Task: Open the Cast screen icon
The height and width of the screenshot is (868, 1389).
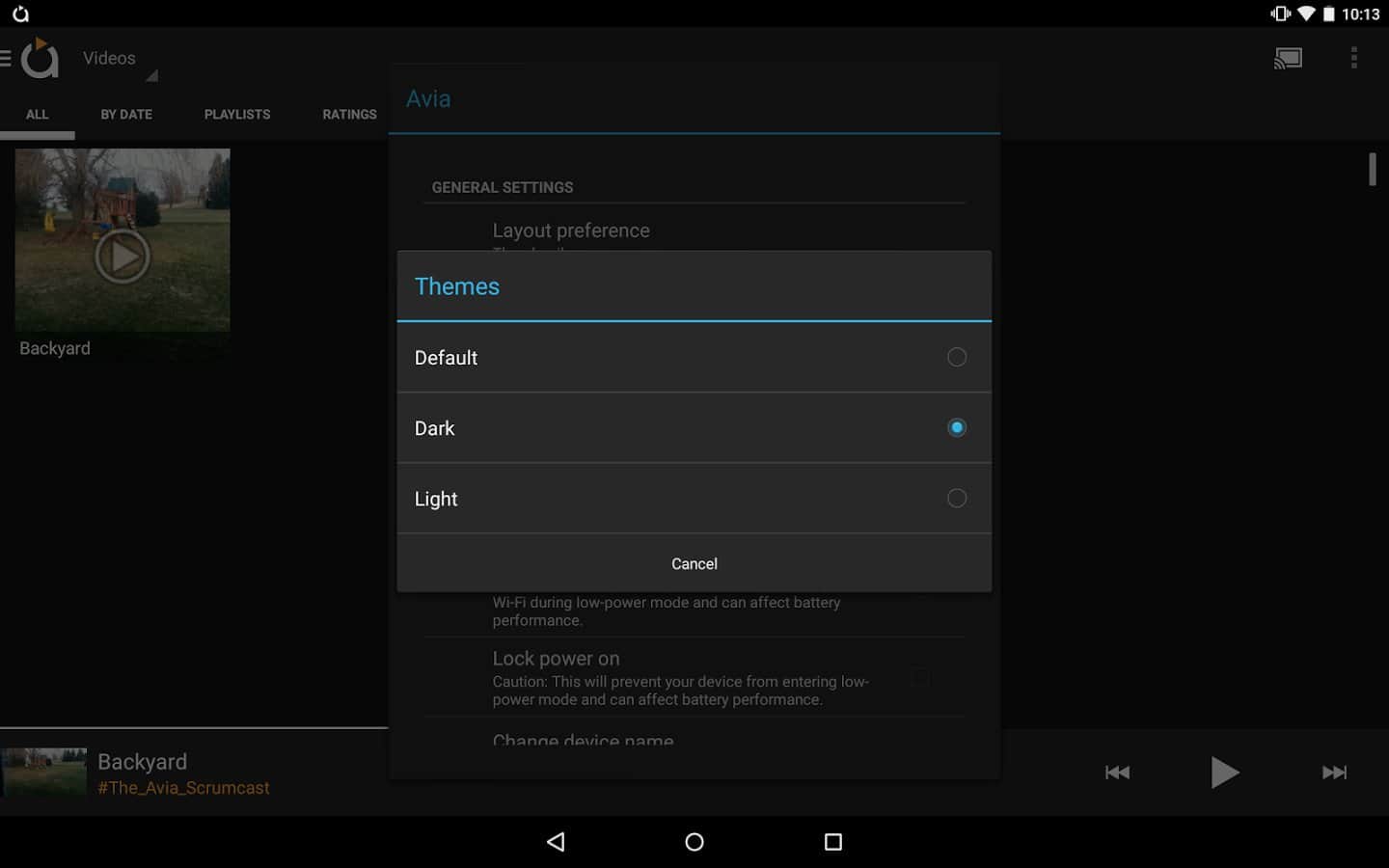Action: (x=1288, y=59)
